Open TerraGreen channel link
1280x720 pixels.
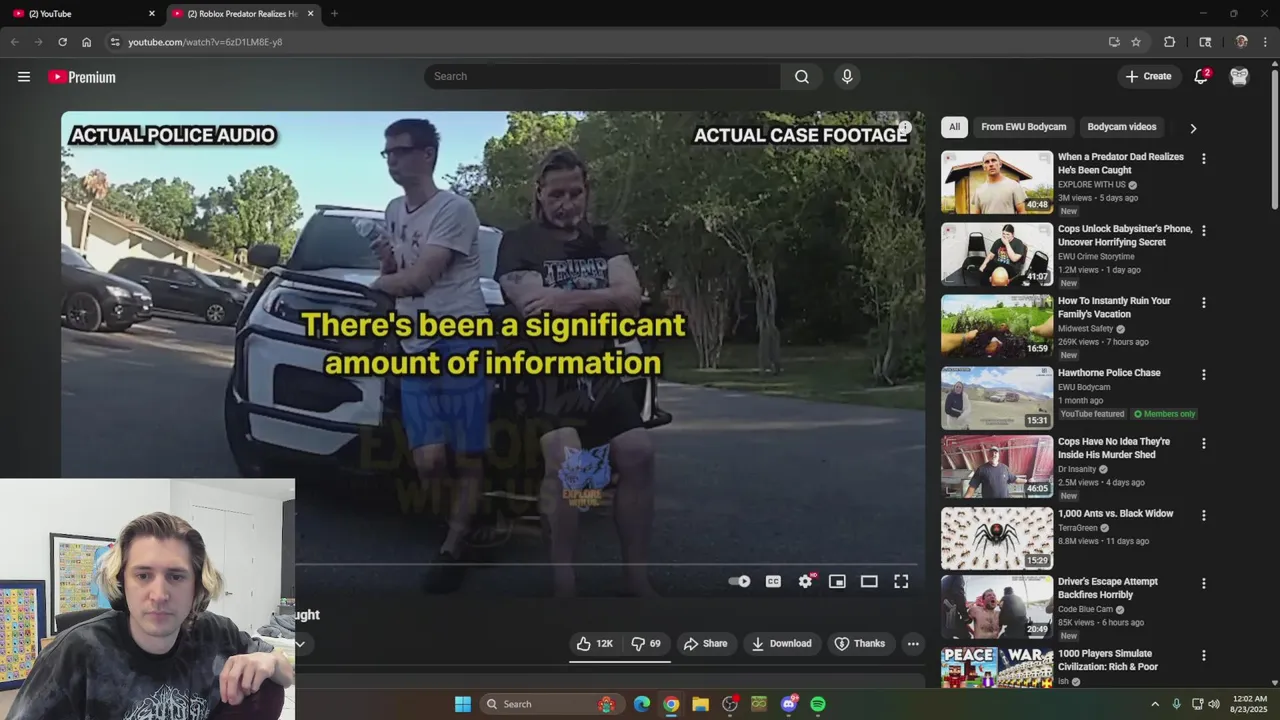(1078, 528)
